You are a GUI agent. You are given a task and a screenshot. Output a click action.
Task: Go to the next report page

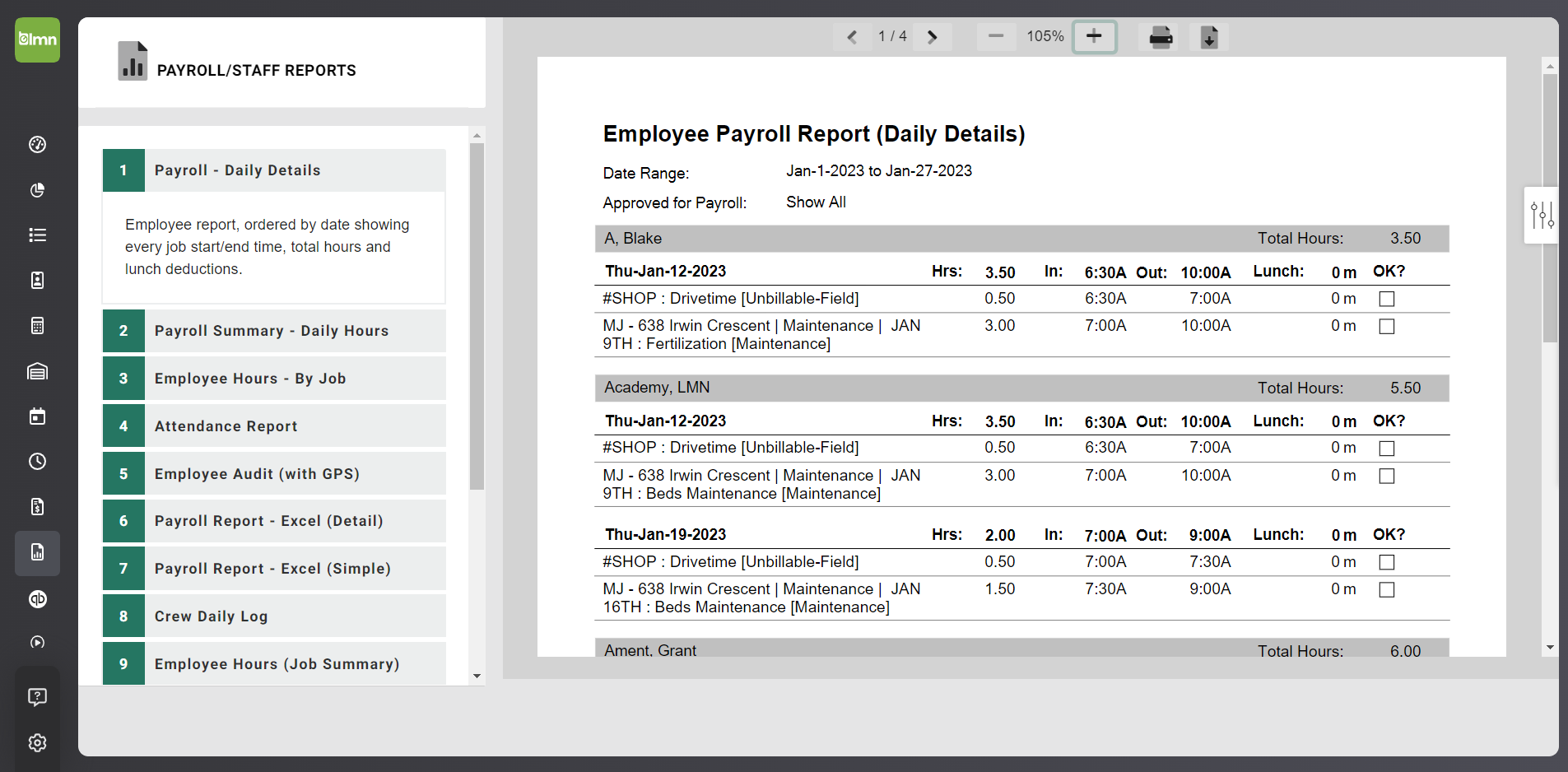[932, 37]
